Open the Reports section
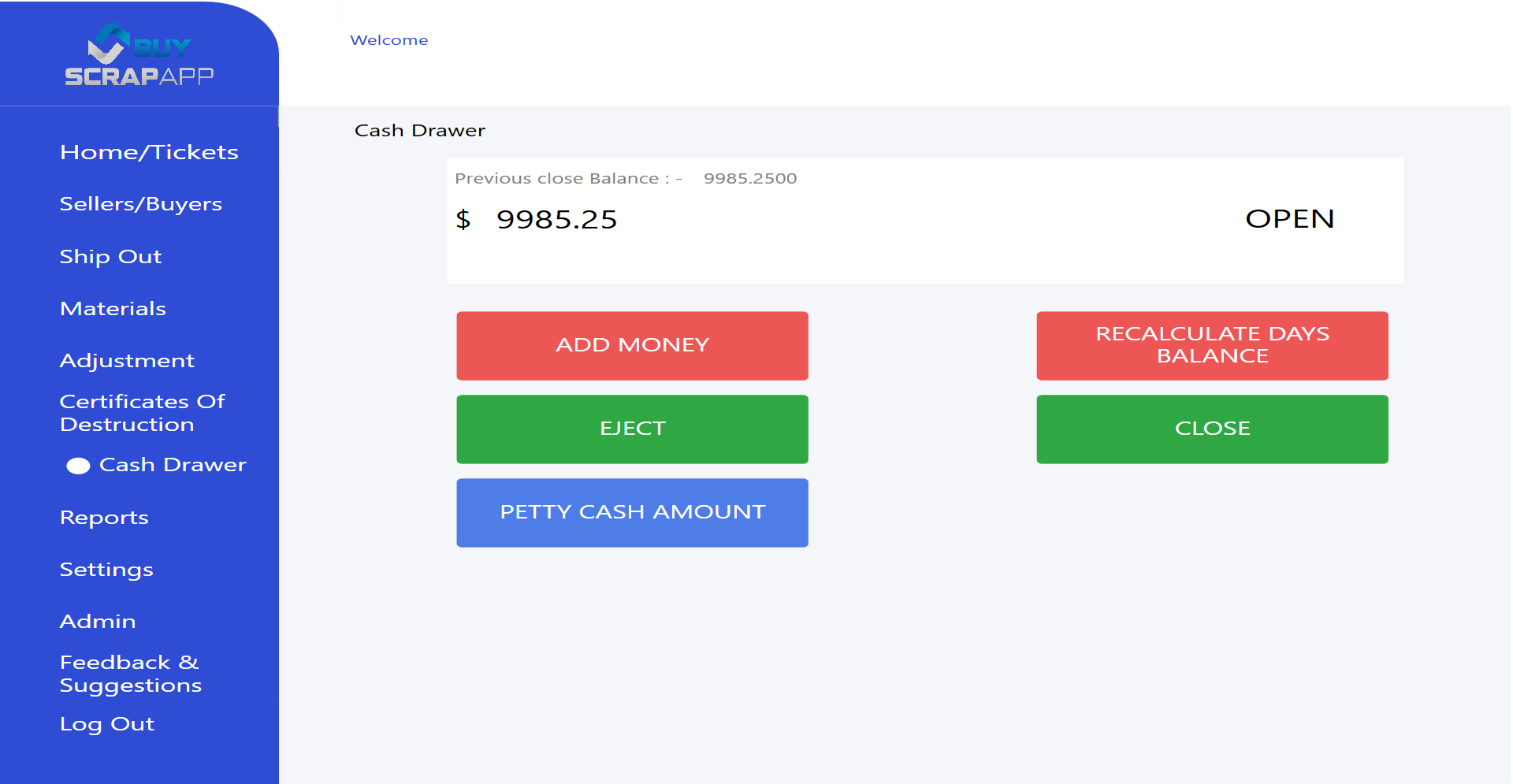This screenshot has width=1513, height=784. (x=105, y=518)
